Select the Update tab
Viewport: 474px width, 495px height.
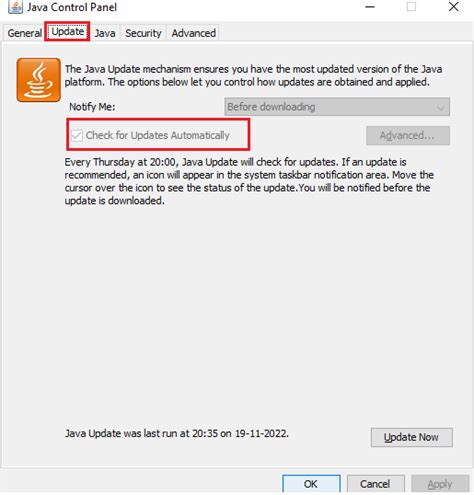67,32
